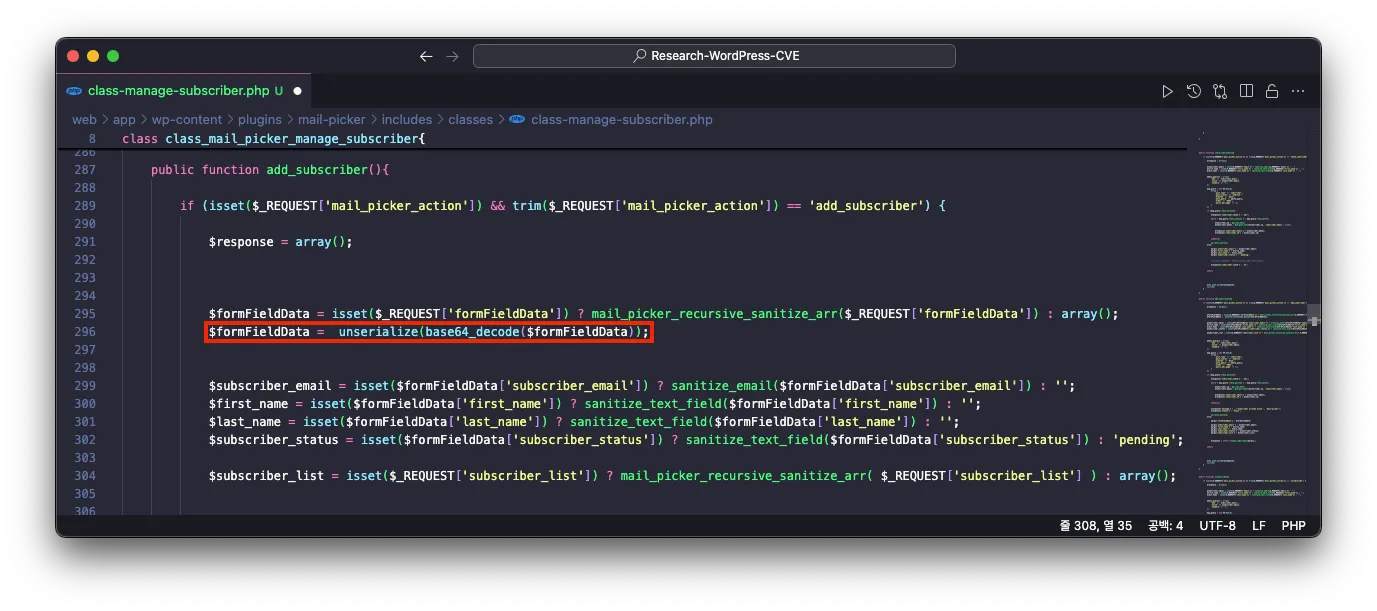Image resolution: width=1377 pixels, height=611 pixels.
Task: Click line number 289 in the gutter
Action: point(84,206)
